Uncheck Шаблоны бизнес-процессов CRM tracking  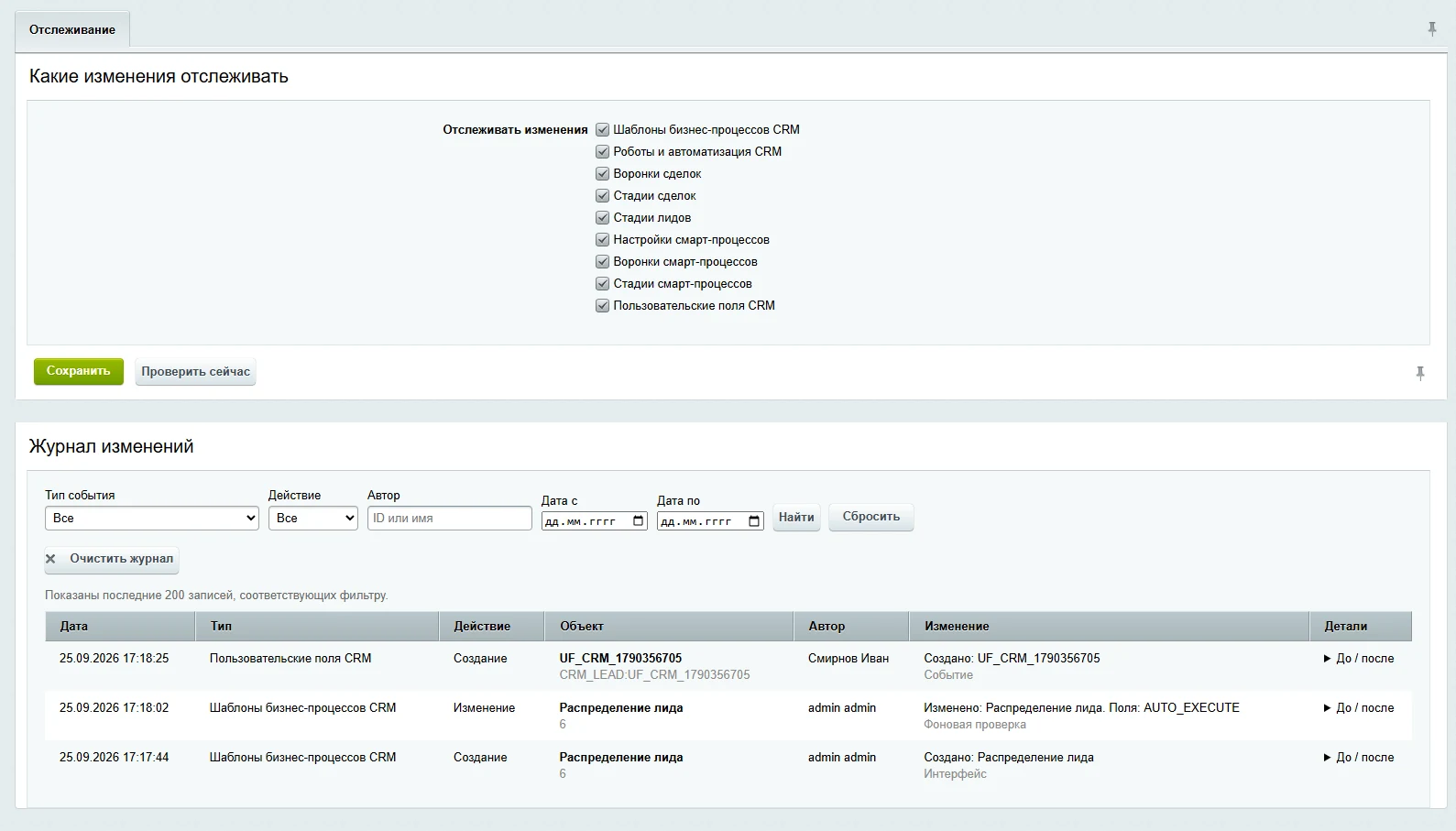pyautogui.click(x=603, y=130)
